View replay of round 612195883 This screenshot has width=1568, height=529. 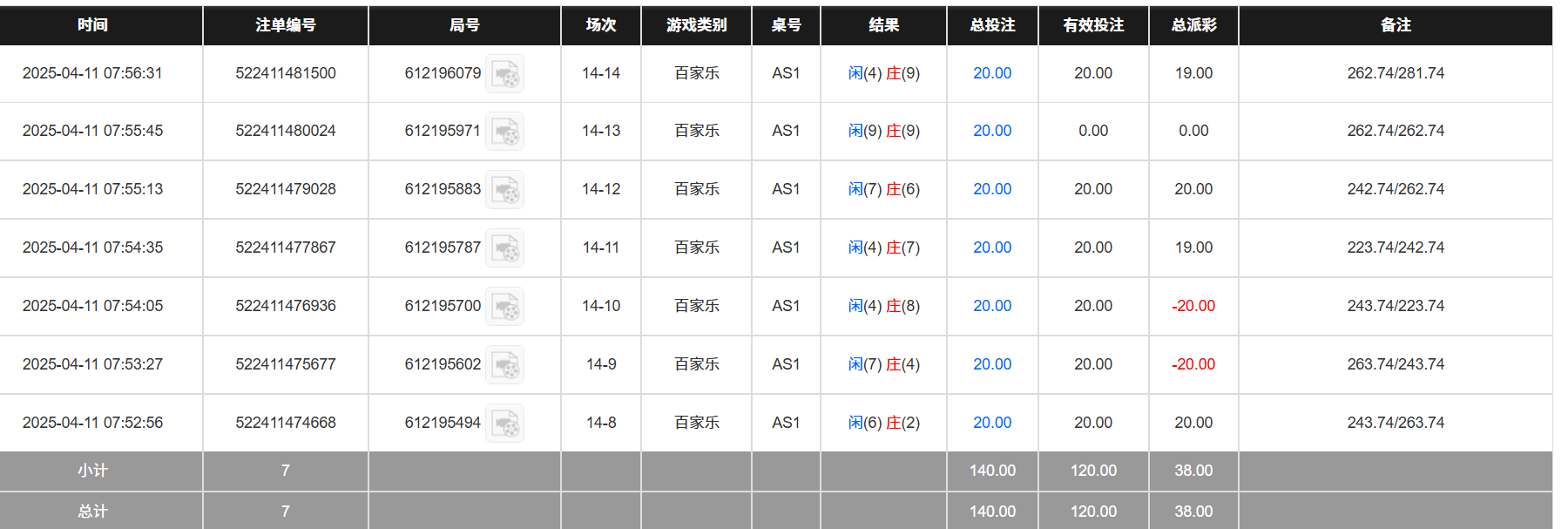coord(505,189)
